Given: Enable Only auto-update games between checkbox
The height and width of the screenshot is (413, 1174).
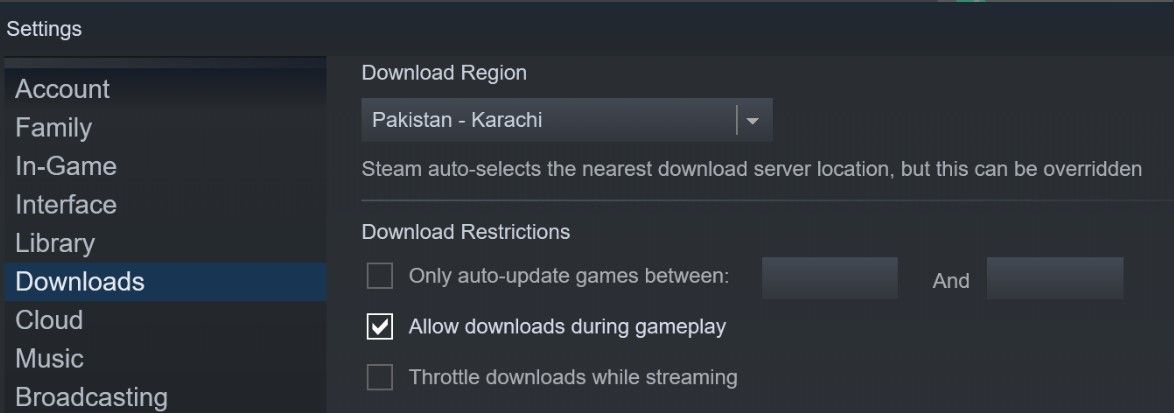Looking at the screenshot, I should (x=380, y=276).
